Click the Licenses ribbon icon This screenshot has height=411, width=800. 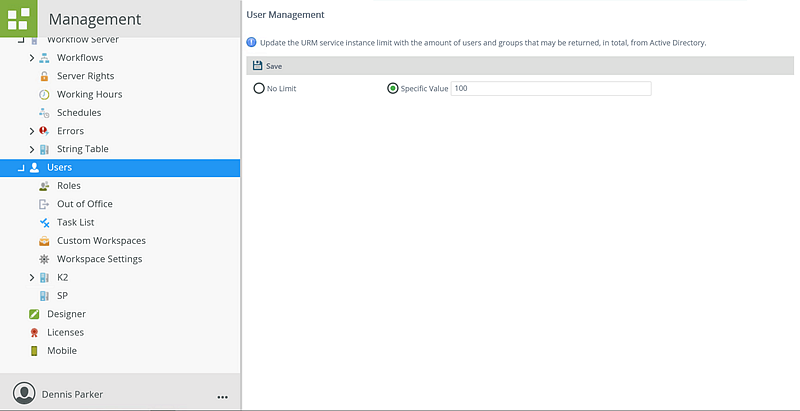coord(34,332)
